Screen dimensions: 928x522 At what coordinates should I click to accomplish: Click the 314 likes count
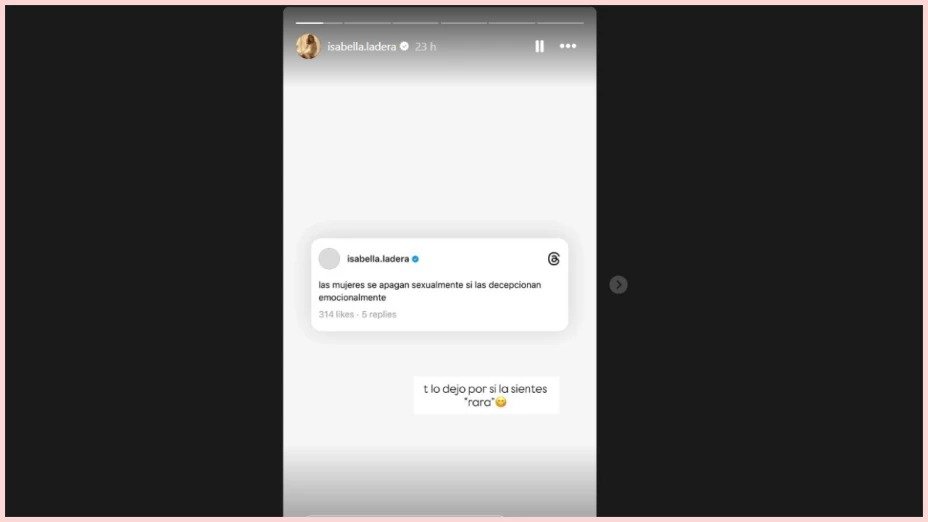[x=336, y=314]
